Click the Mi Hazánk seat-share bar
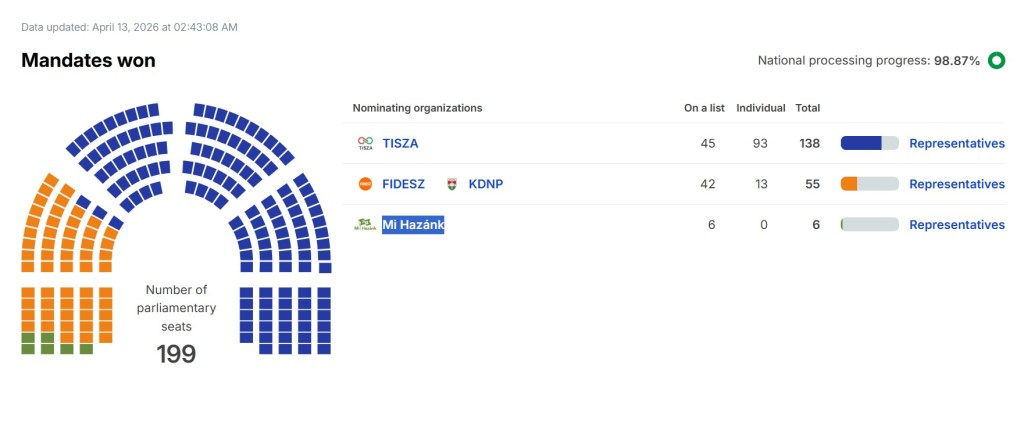 869,225
